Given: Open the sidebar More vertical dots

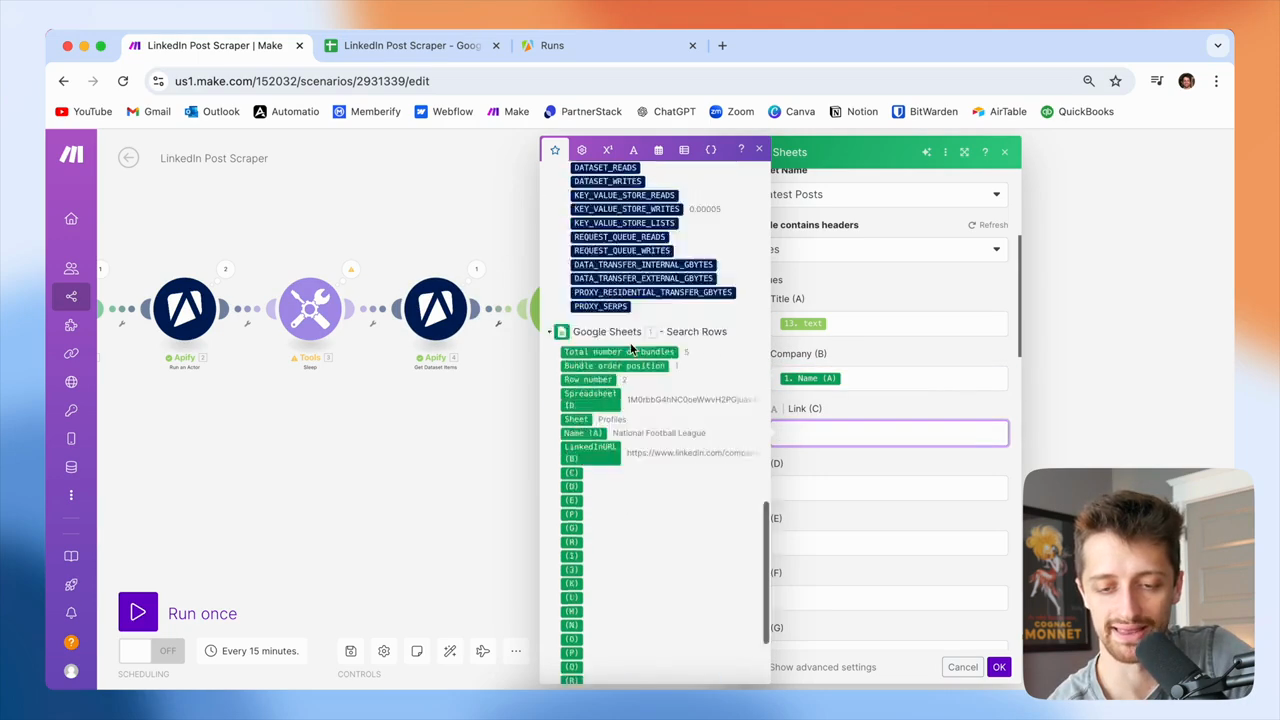Looking at the screenshot, I should (x=71, y=495).
